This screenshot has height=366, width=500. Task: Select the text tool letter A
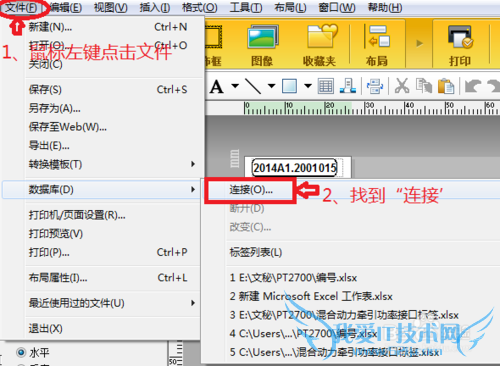217,87
